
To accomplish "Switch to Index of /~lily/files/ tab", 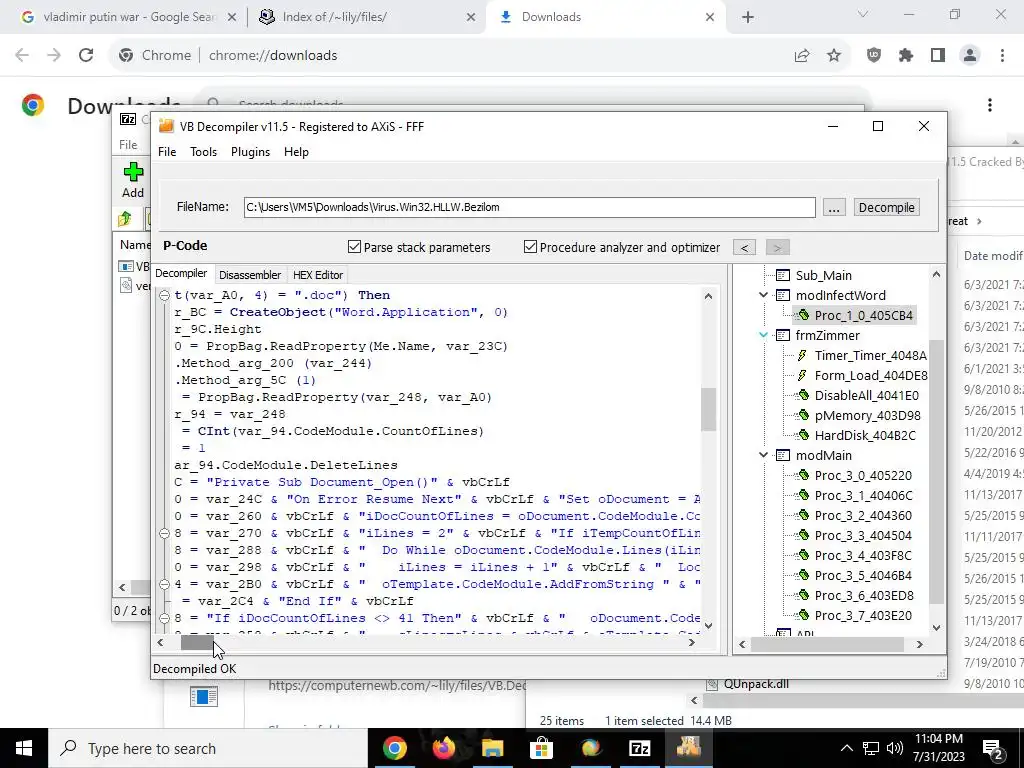I will click(x=365, y=17).
